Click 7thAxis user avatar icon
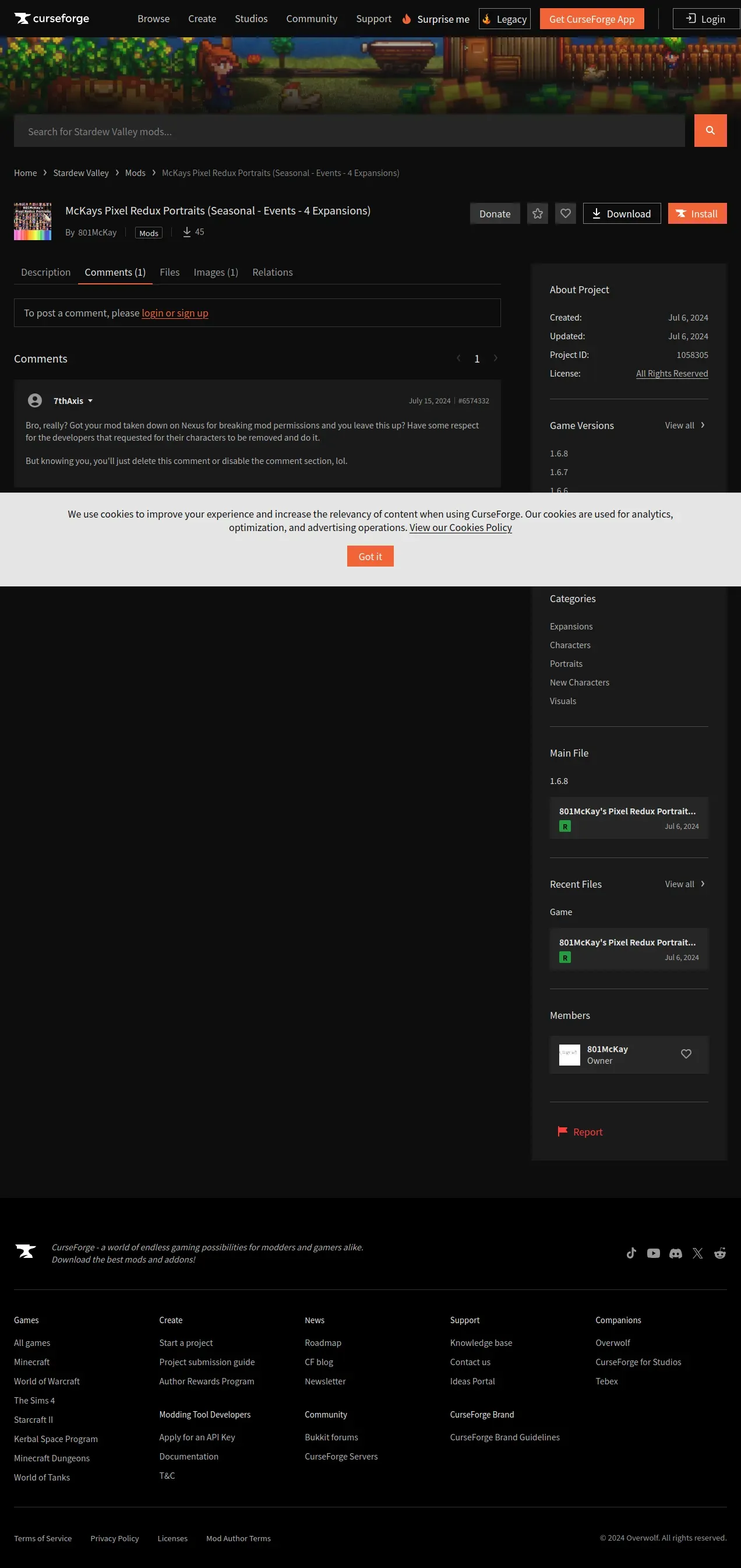 35,400
